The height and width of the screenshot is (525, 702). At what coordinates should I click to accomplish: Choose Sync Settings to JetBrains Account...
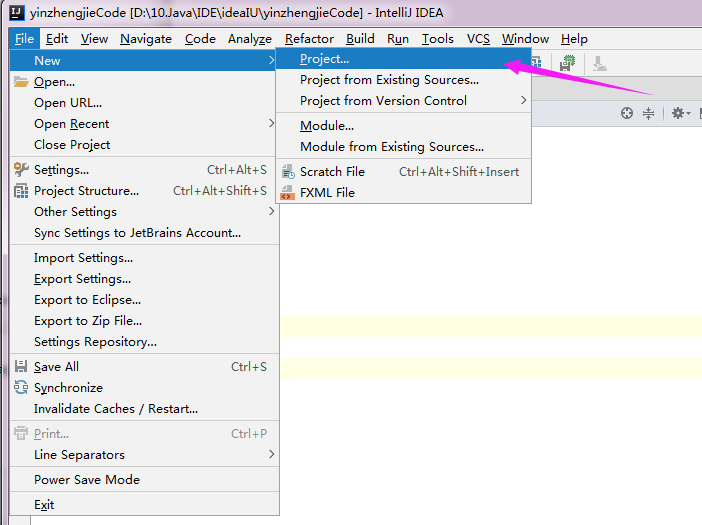[x=144, y=233]
